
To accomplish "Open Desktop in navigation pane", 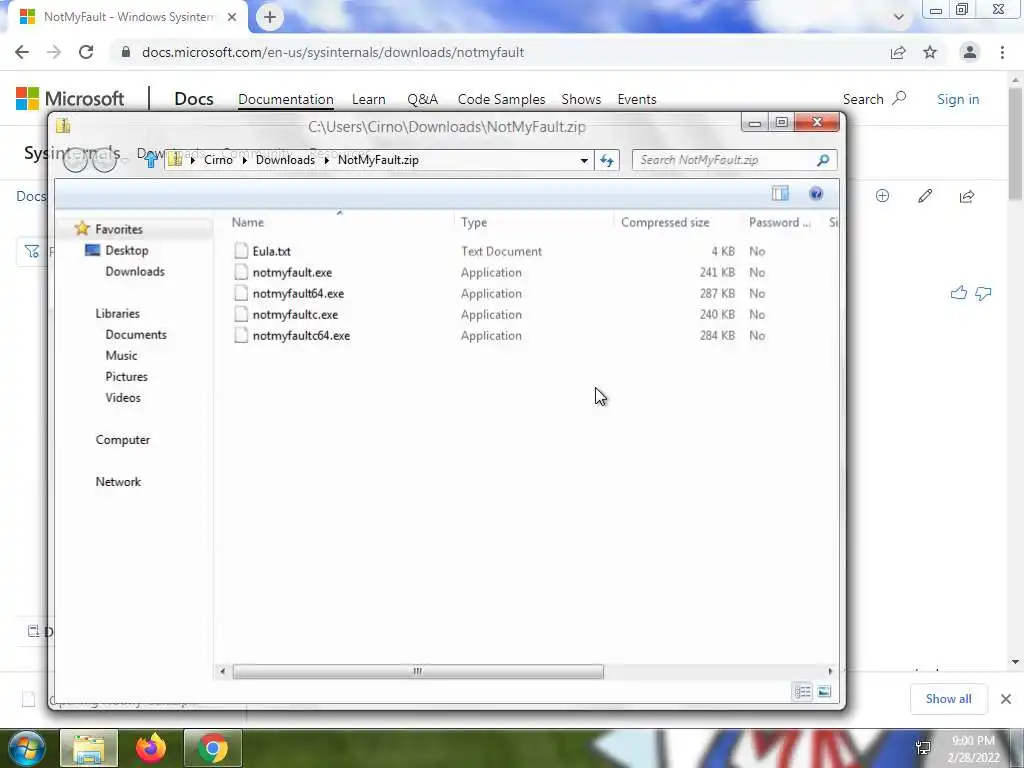I will (127, 250).
